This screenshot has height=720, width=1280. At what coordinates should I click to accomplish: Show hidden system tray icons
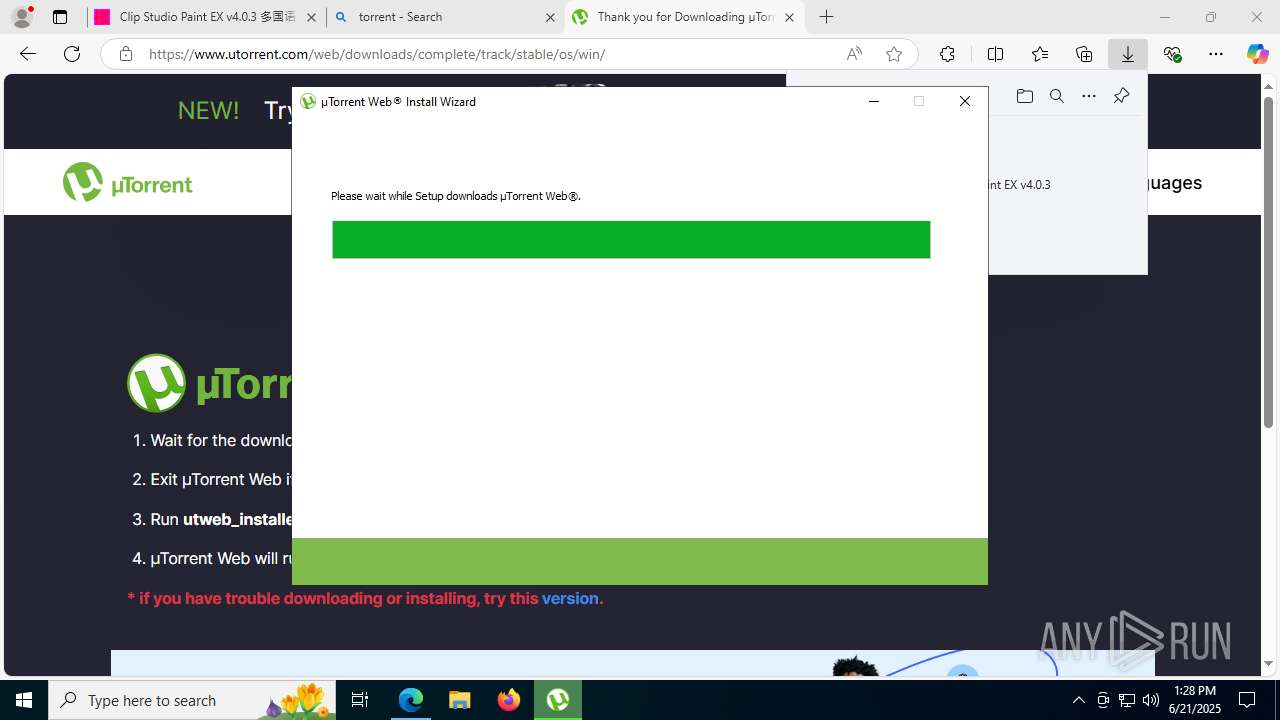pyautogui.click(x=1078, y=700)
